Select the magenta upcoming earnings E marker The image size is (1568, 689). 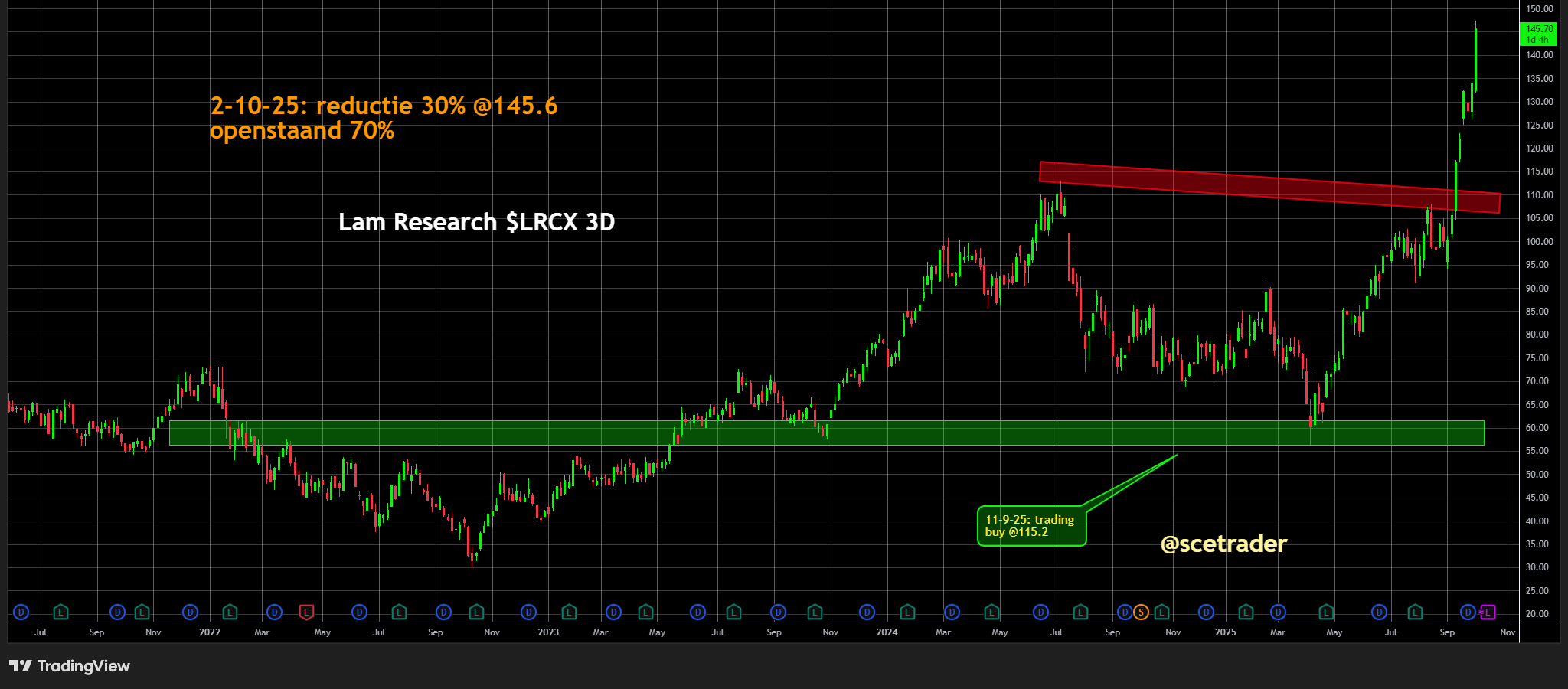[1487, 612]
